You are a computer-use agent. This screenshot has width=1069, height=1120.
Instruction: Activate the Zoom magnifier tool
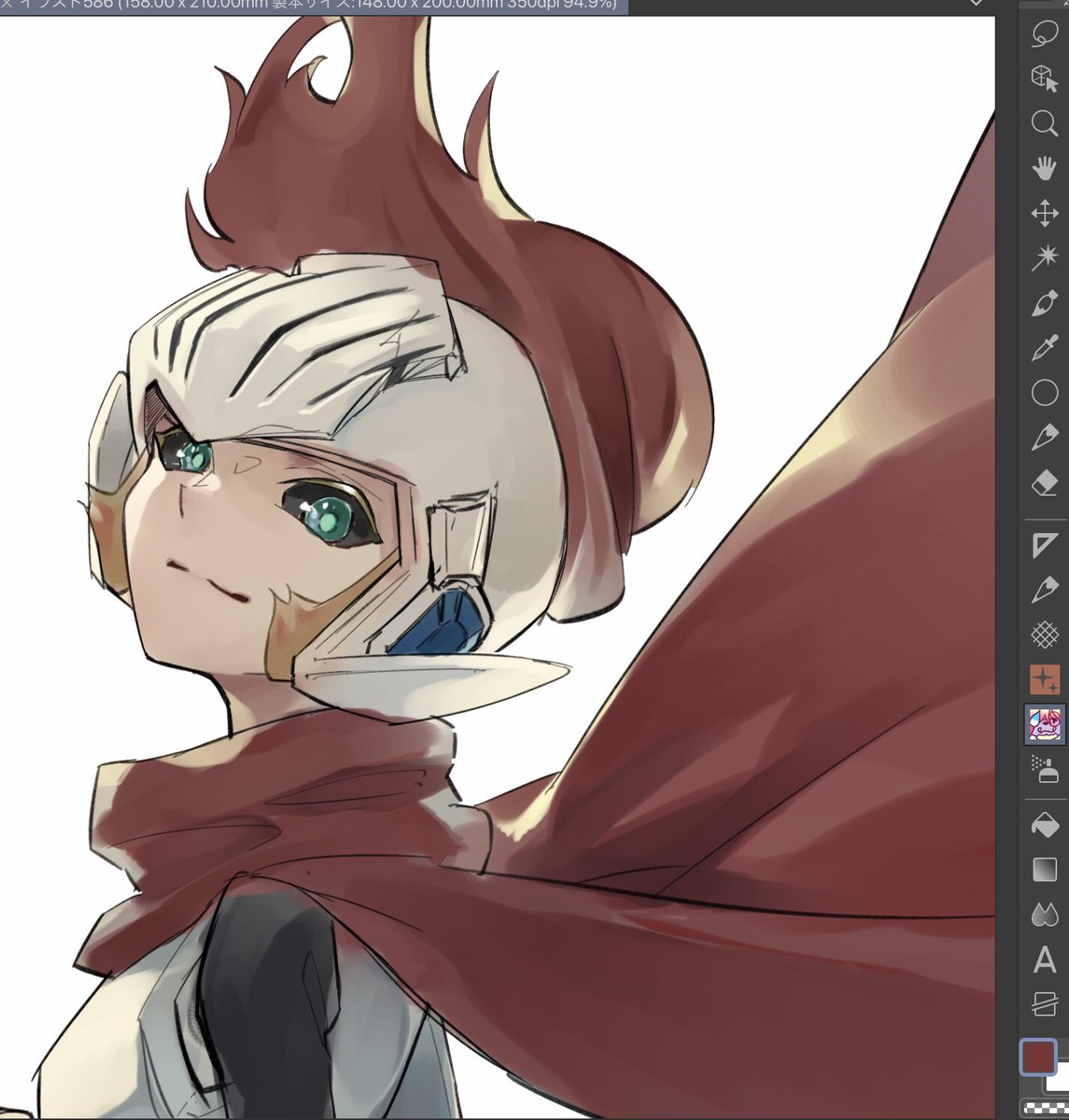(x=1044, y=124)
